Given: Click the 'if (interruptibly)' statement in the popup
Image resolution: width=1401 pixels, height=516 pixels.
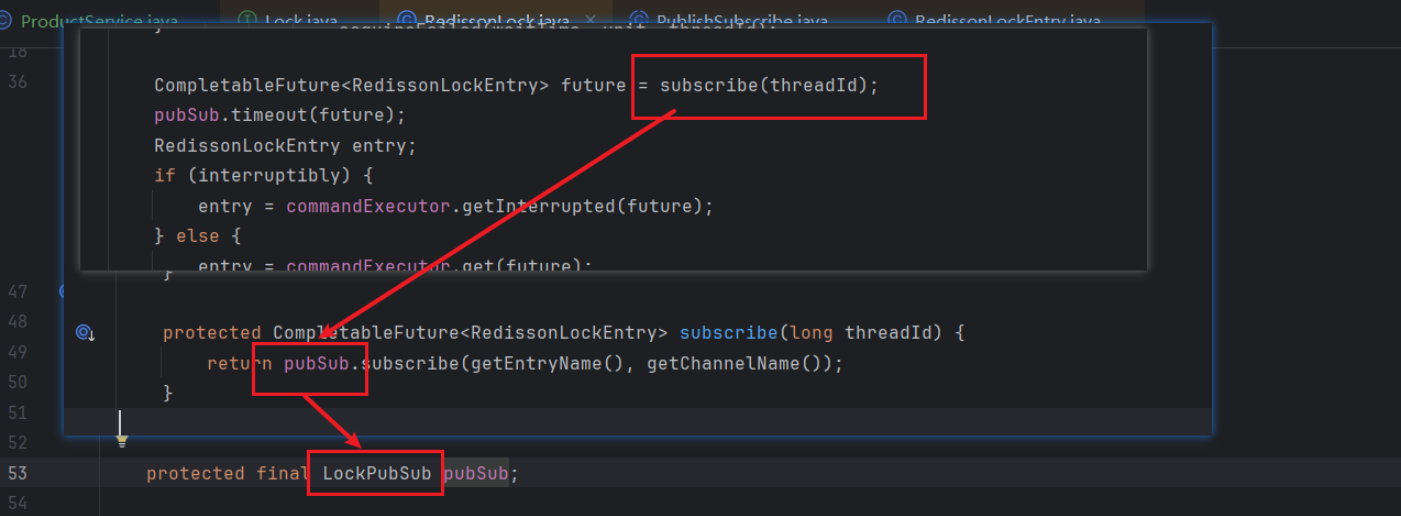Looking at the screenshot, I should pos(263,175).
